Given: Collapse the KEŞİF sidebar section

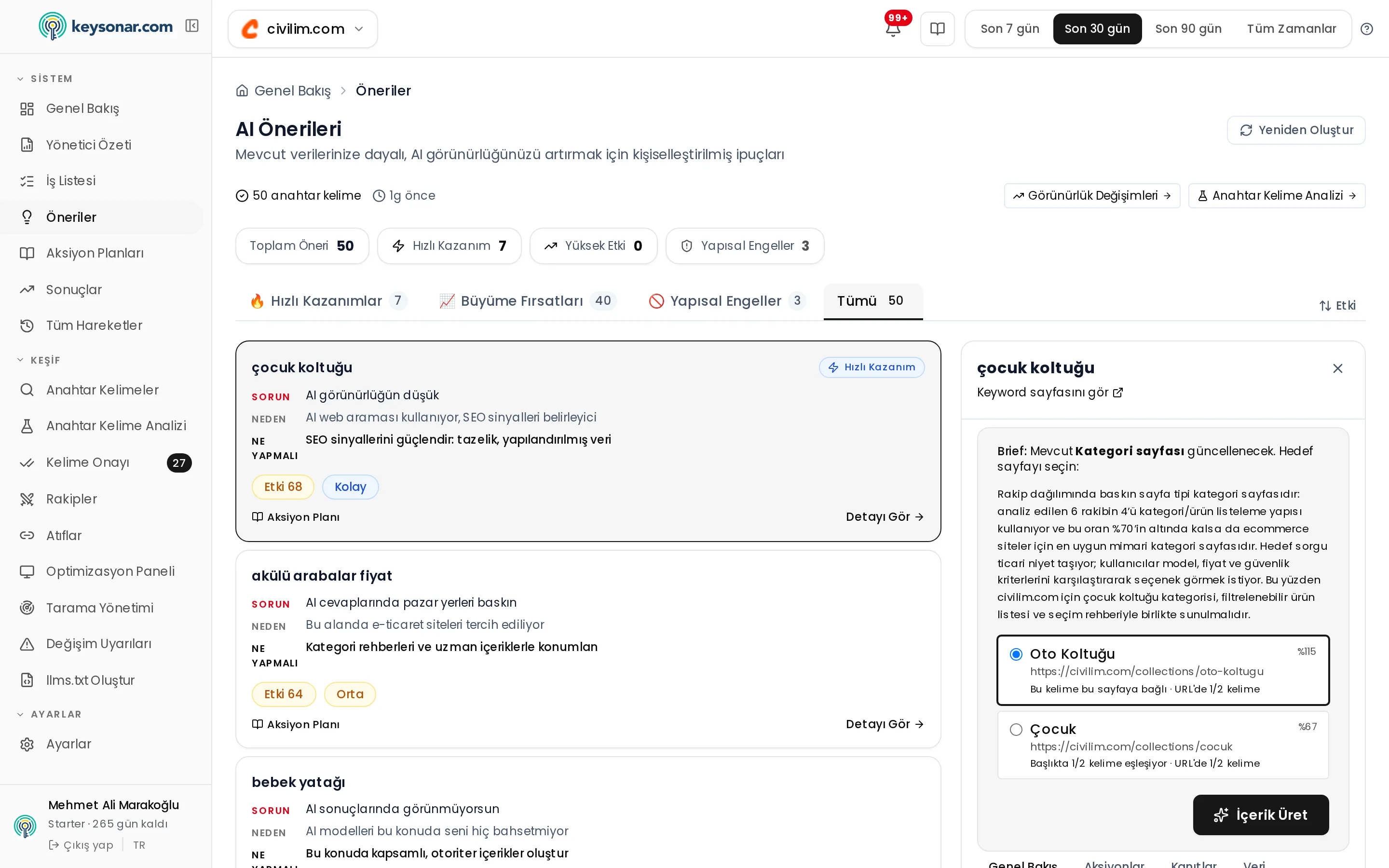Looking at the screenshot, I should (39, 360).
